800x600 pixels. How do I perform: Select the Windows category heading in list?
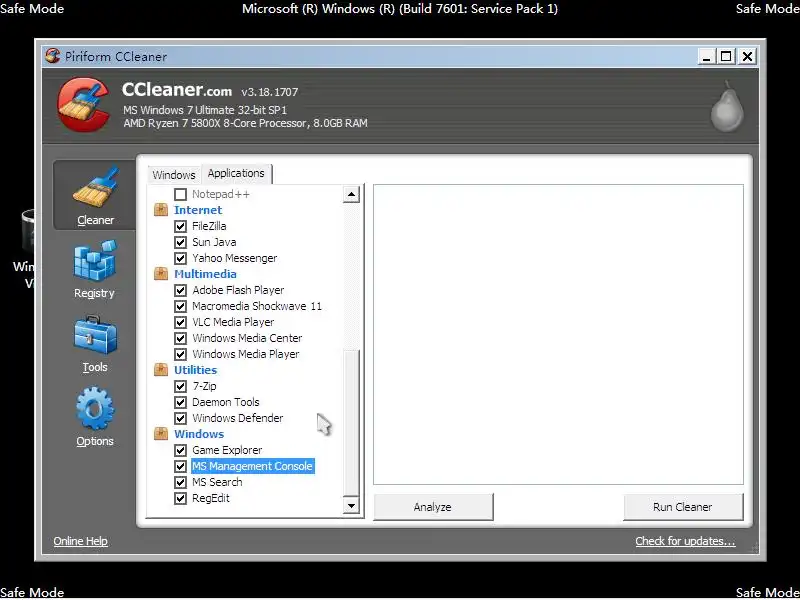[199, 434]
